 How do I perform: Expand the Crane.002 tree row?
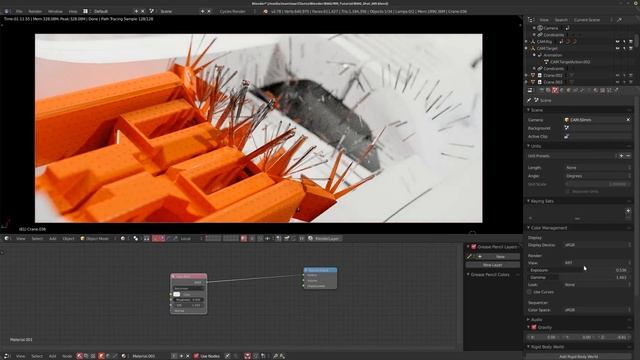[527, 75]
